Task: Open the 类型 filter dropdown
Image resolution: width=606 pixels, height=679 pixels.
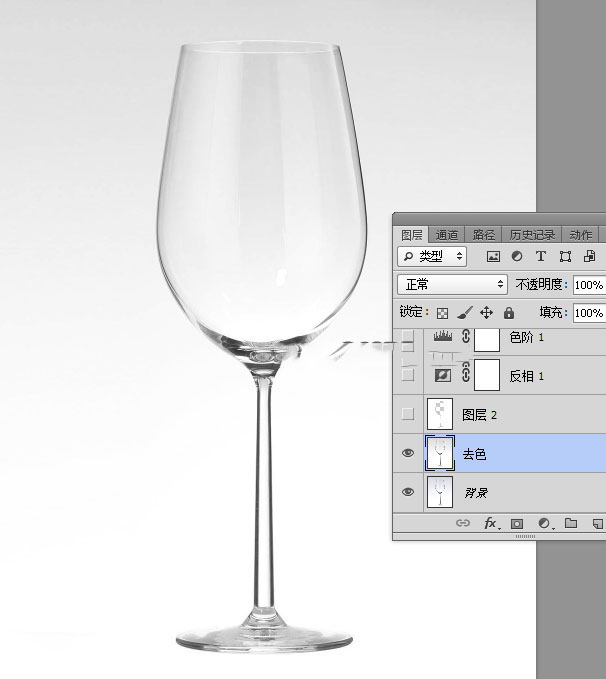Action: coord(432,256)
